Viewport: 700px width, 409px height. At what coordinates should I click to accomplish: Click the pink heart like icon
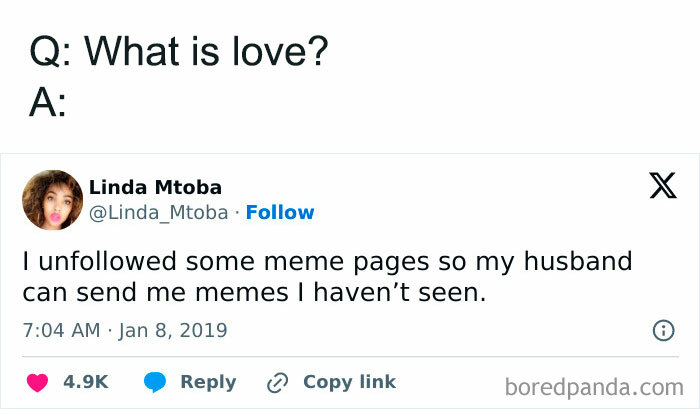point(35,382)
